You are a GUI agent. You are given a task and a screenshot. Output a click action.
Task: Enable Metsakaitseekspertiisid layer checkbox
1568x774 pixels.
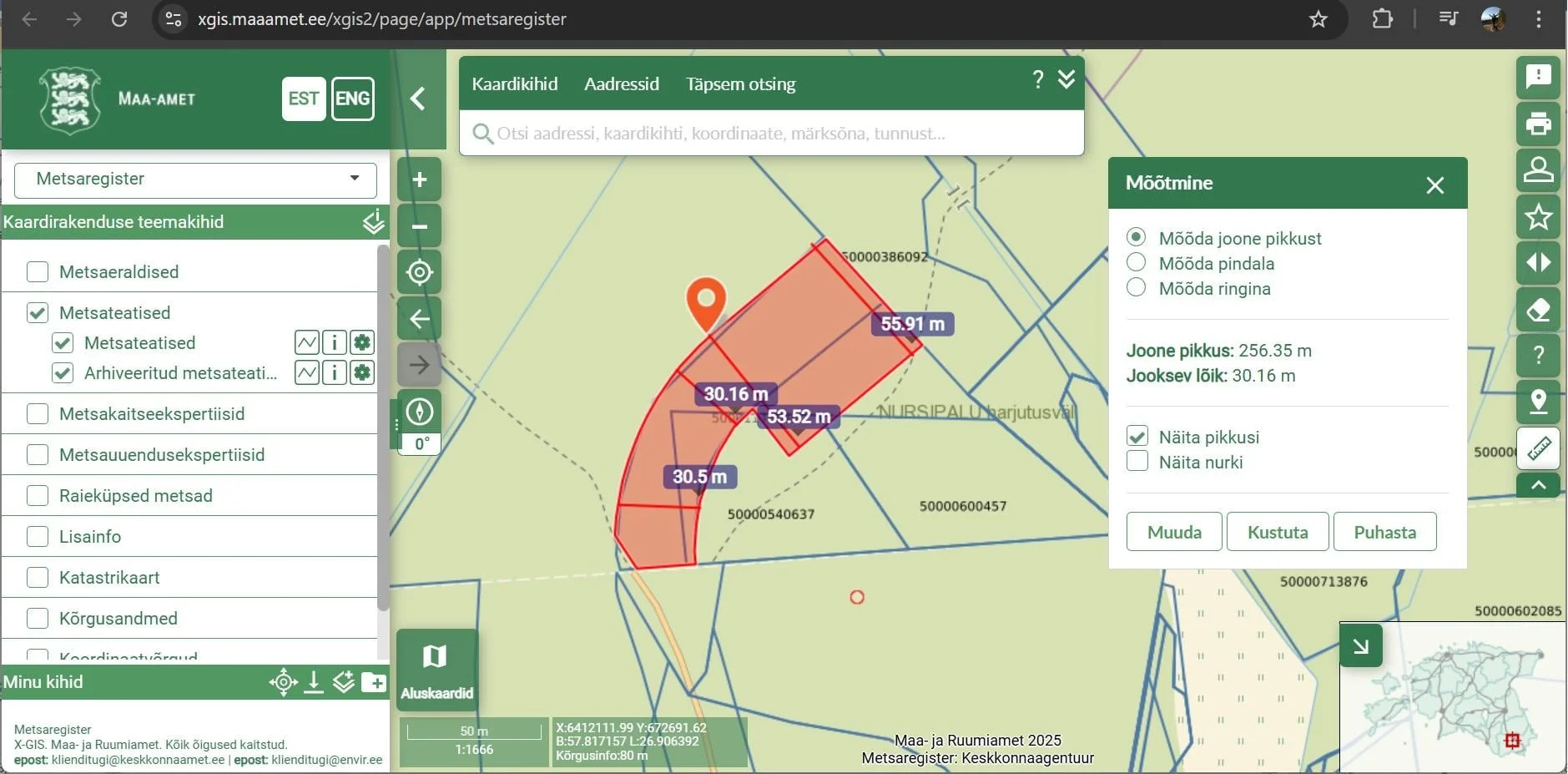38,413
